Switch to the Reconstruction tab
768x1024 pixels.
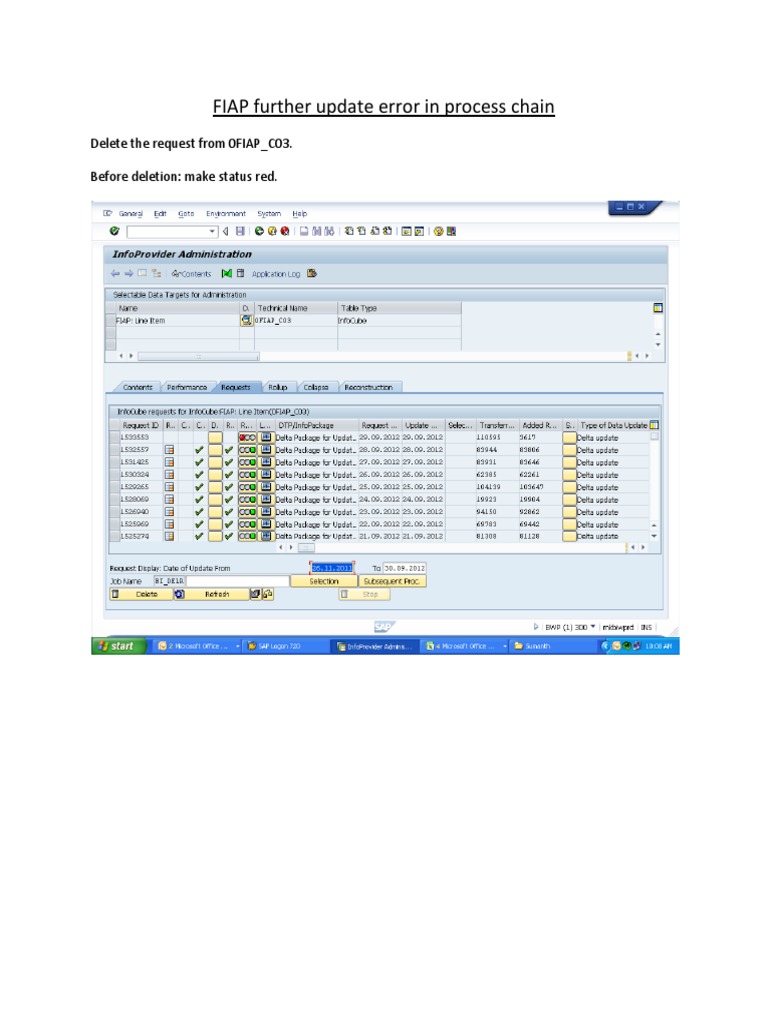point(368,387)
